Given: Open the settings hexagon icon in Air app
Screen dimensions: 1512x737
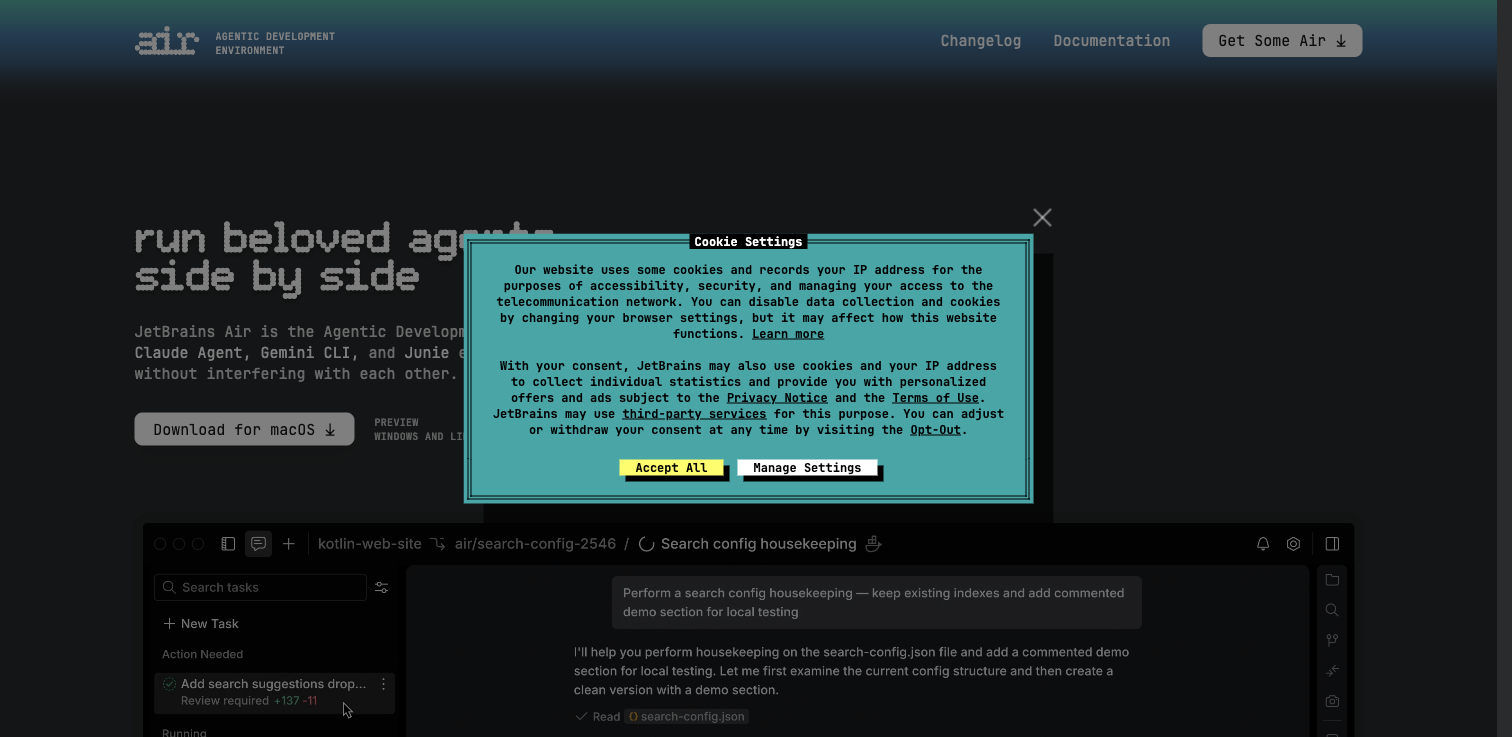Looking at the screenshot, I should pyautogui.click(x=1293, y=544).
